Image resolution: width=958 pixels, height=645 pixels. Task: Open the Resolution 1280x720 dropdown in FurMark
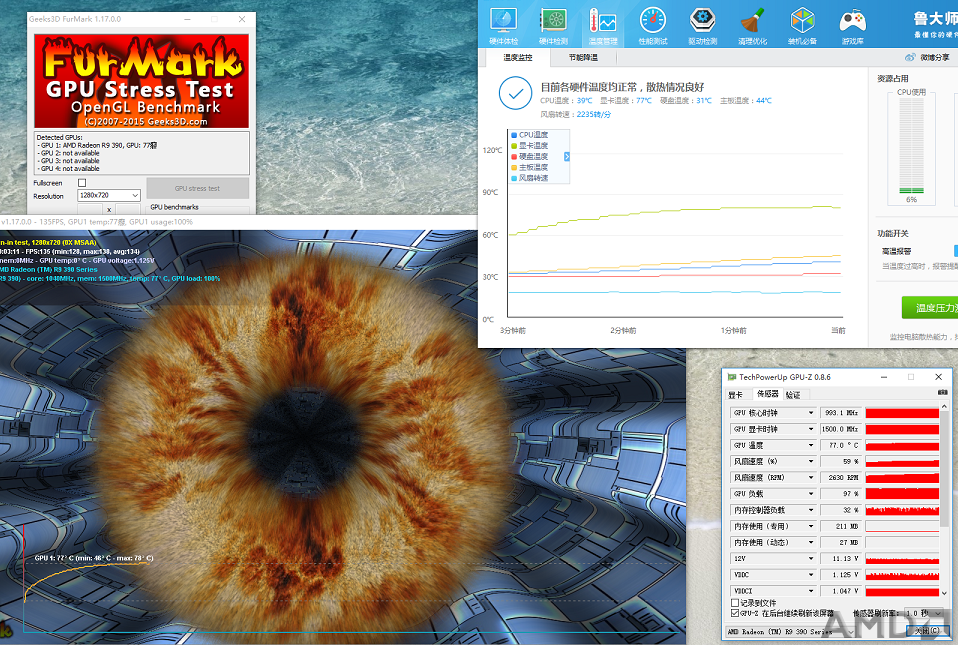pyautogui.click(x=109, y=195)
